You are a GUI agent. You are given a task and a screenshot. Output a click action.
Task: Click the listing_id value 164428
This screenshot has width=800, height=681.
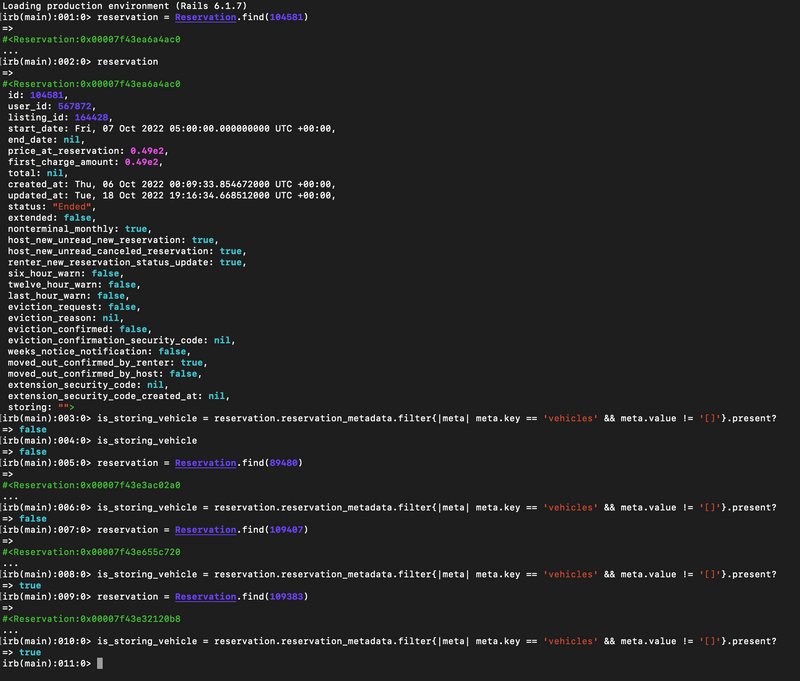click(91, 117)
